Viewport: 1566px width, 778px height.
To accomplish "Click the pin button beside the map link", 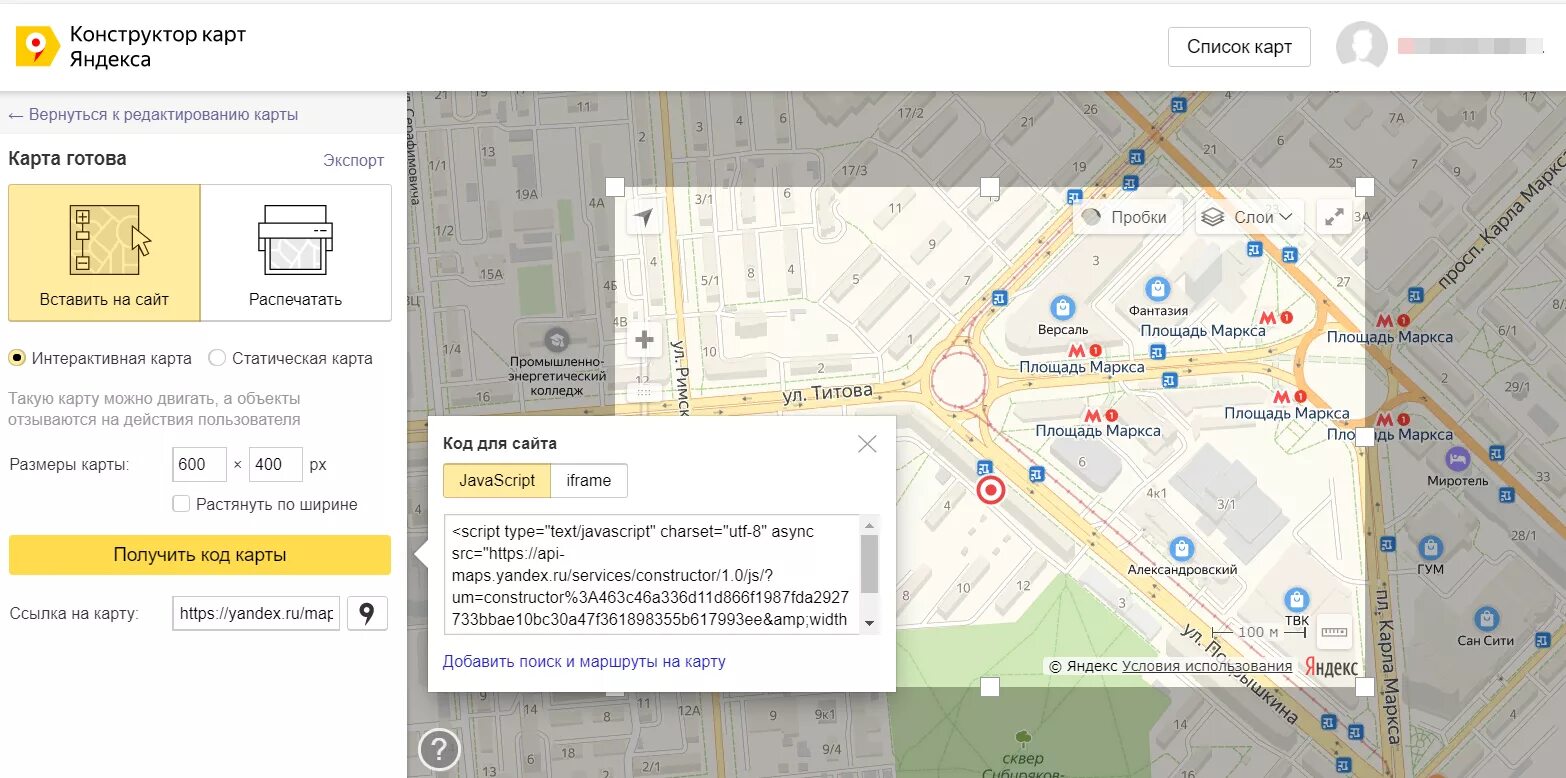I will click(x=367, y=613).
